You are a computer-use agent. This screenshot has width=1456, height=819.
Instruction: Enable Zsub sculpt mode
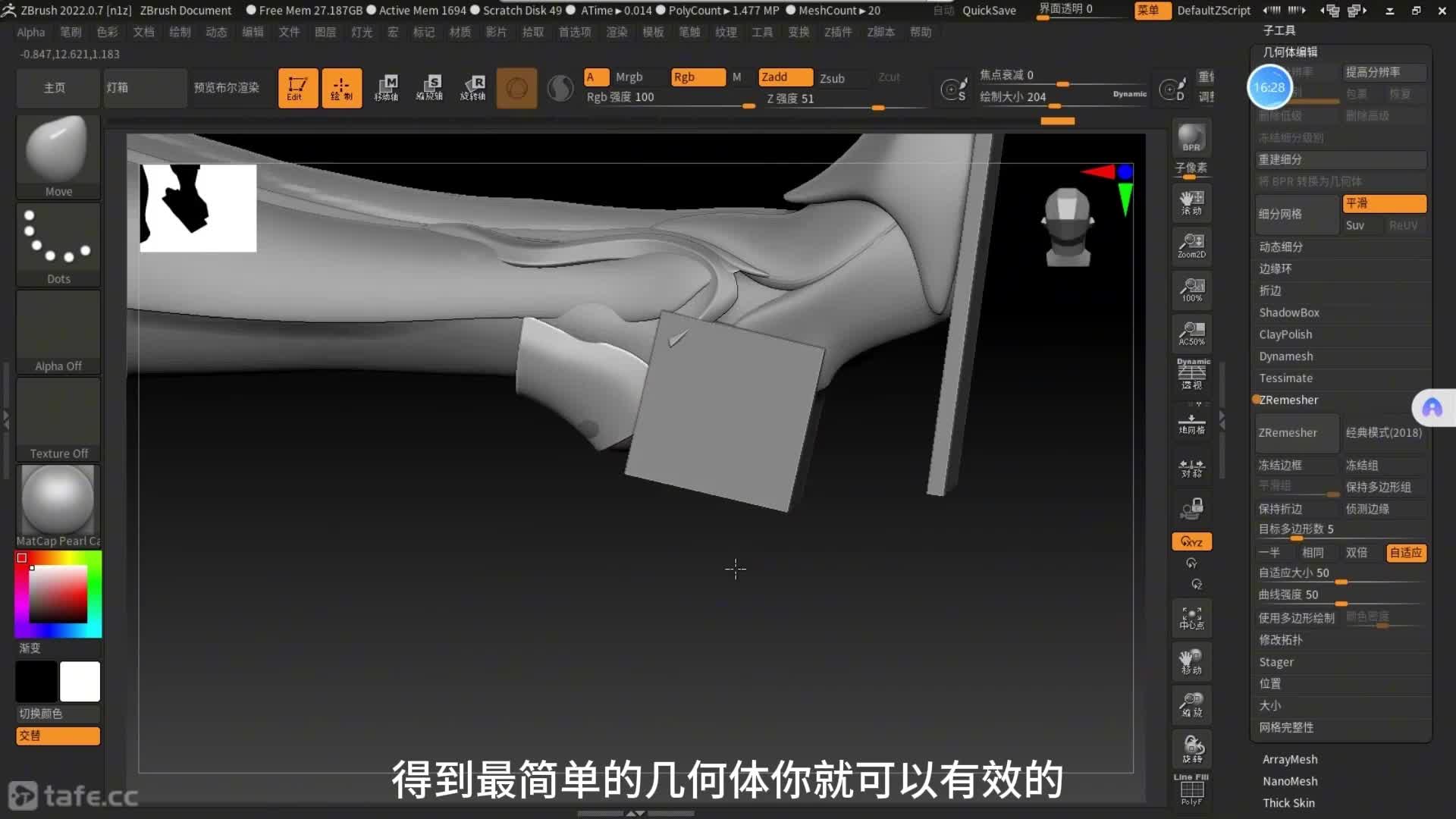(x=832, y=78)
